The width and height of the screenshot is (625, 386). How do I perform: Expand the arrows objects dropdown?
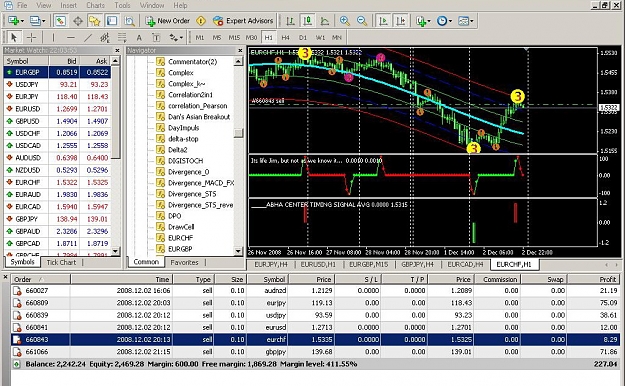[181, 37]
